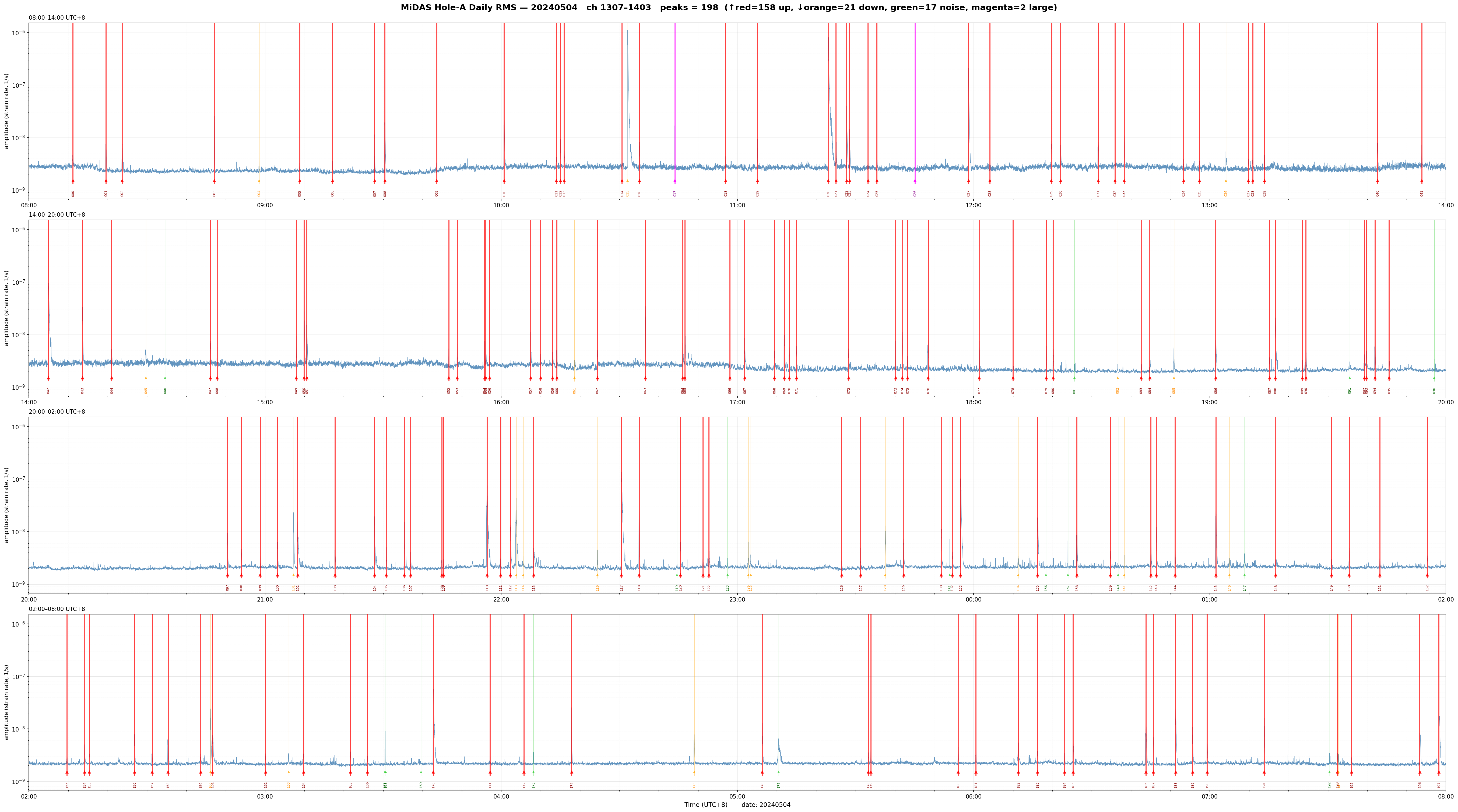Image resolution: width=1458 pixels, height=812 pixels.
Task: Click the "05:00" x-axis tick label
Action: [737, 797]
